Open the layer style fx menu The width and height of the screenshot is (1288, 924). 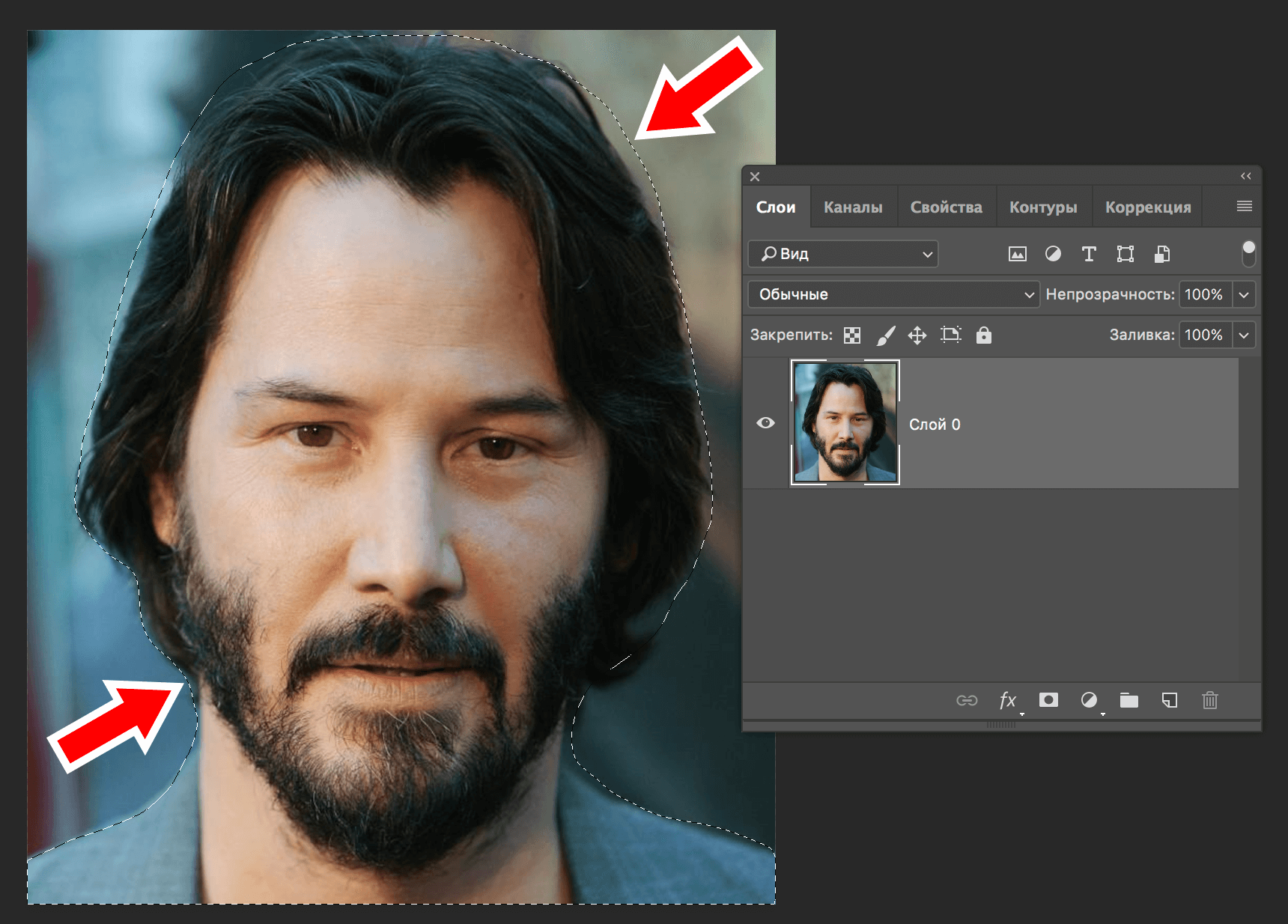[x=1008, y=700]
